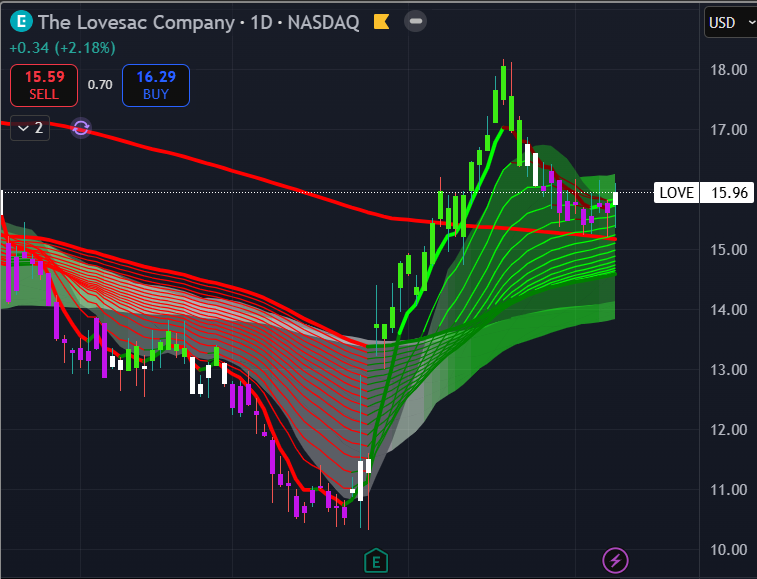
Task: Click the LOVE price label tag
Action: 676,193
